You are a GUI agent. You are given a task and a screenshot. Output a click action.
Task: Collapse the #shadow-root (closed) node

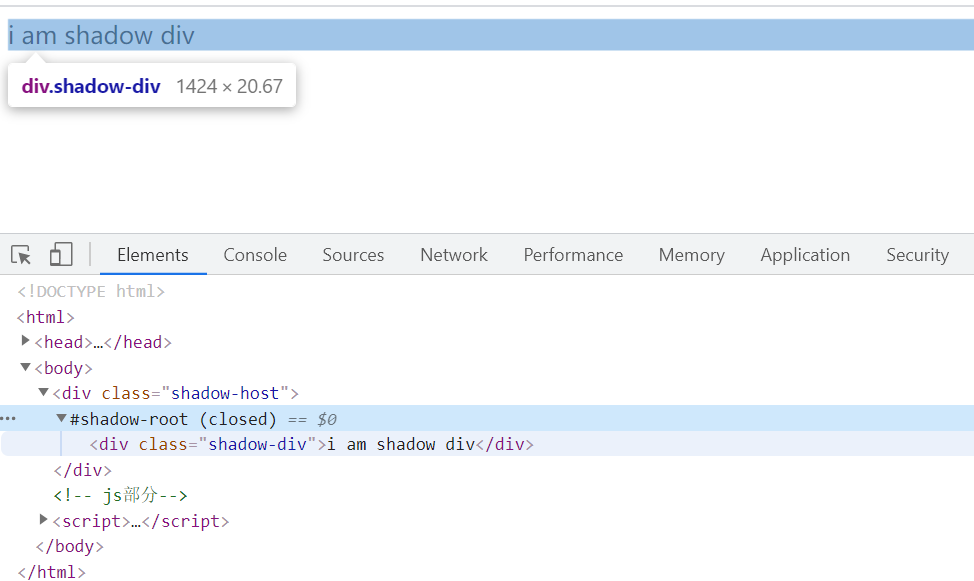tap(61, 418)
